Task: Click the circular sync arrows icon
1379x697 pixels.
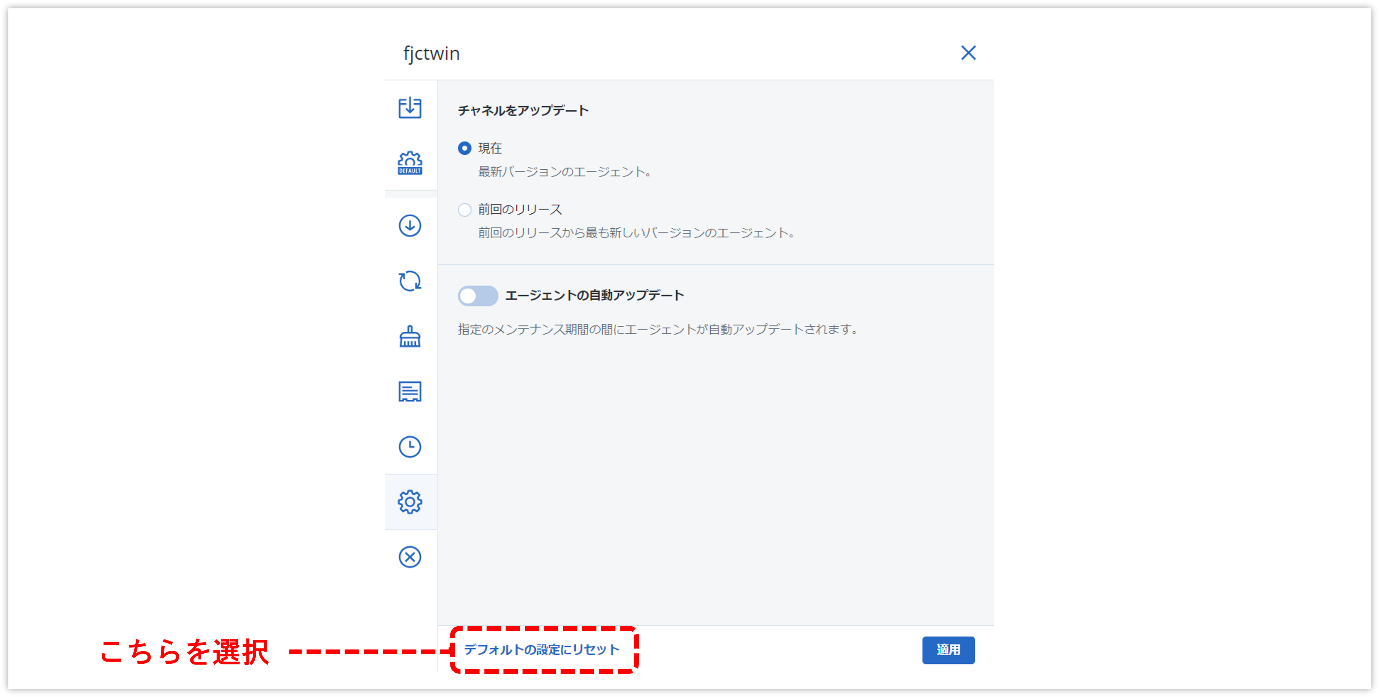Action: (410, 281)
